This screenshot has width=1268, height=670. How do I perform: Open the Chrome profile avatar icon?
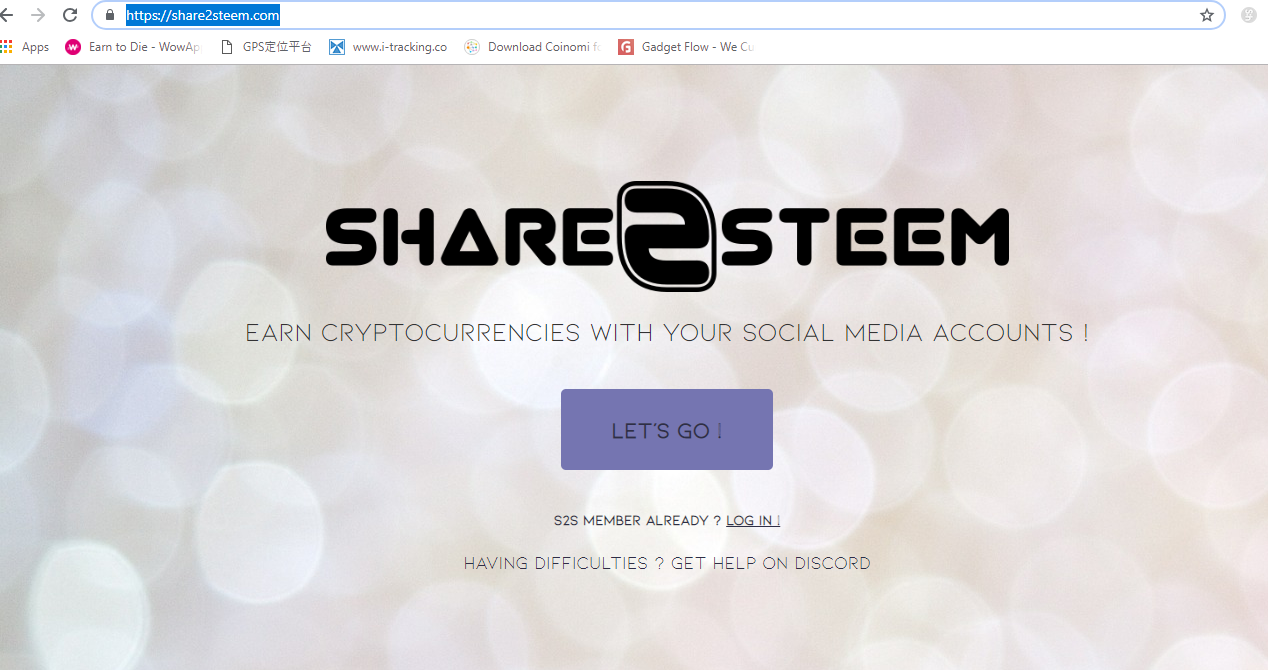pyautogui.click(x=1249, y=15)
